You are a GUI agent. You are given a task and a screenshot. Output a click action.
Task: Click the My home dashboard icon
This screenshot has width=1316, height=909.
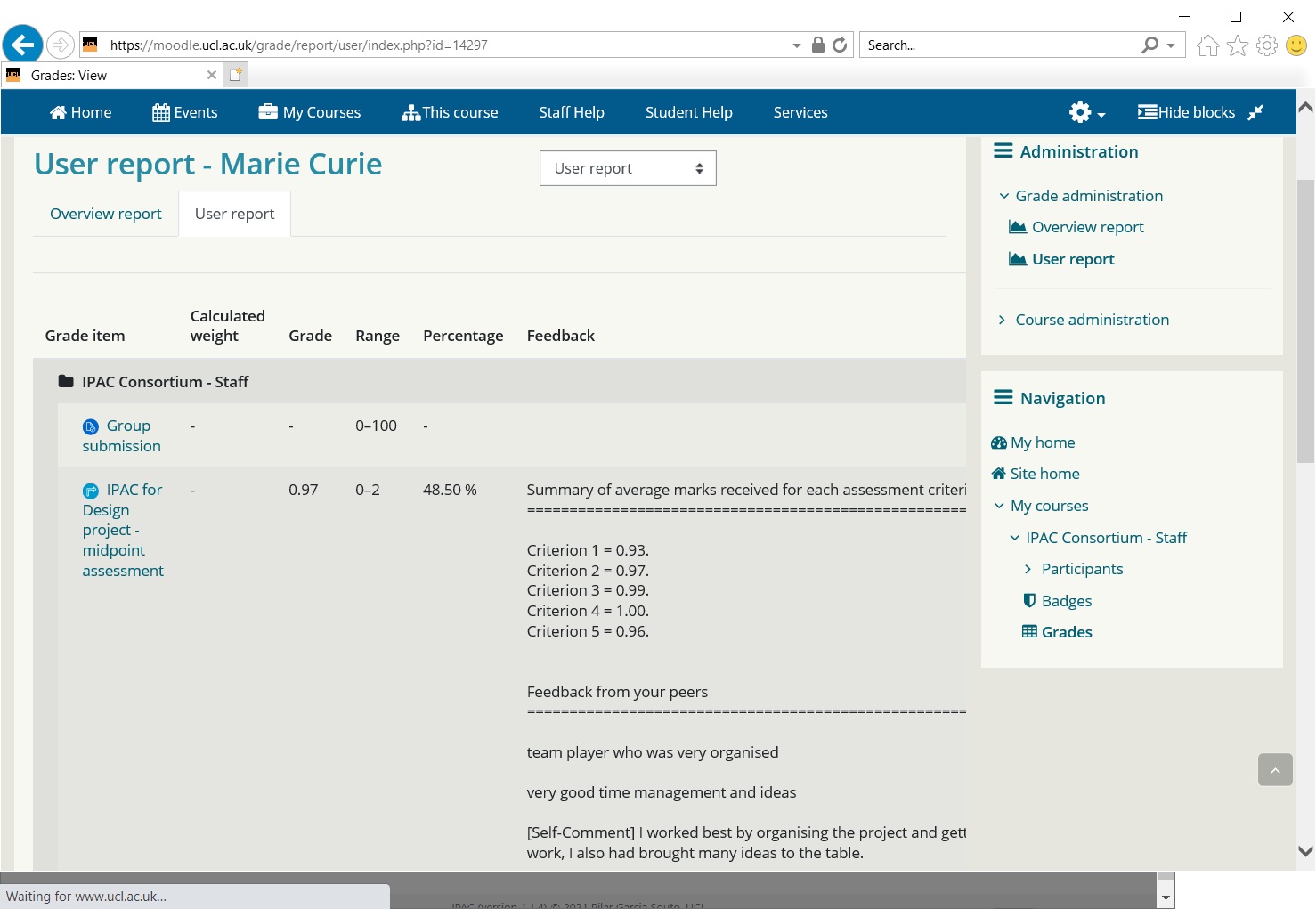click(999, 442)
